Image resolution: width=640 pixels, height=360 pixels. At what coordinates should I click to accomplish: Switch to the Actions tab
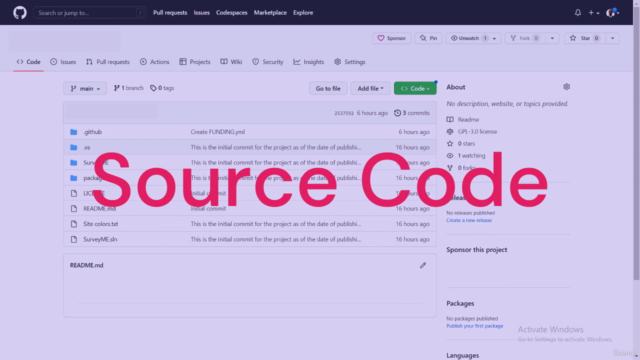click(x=154, y=62)
